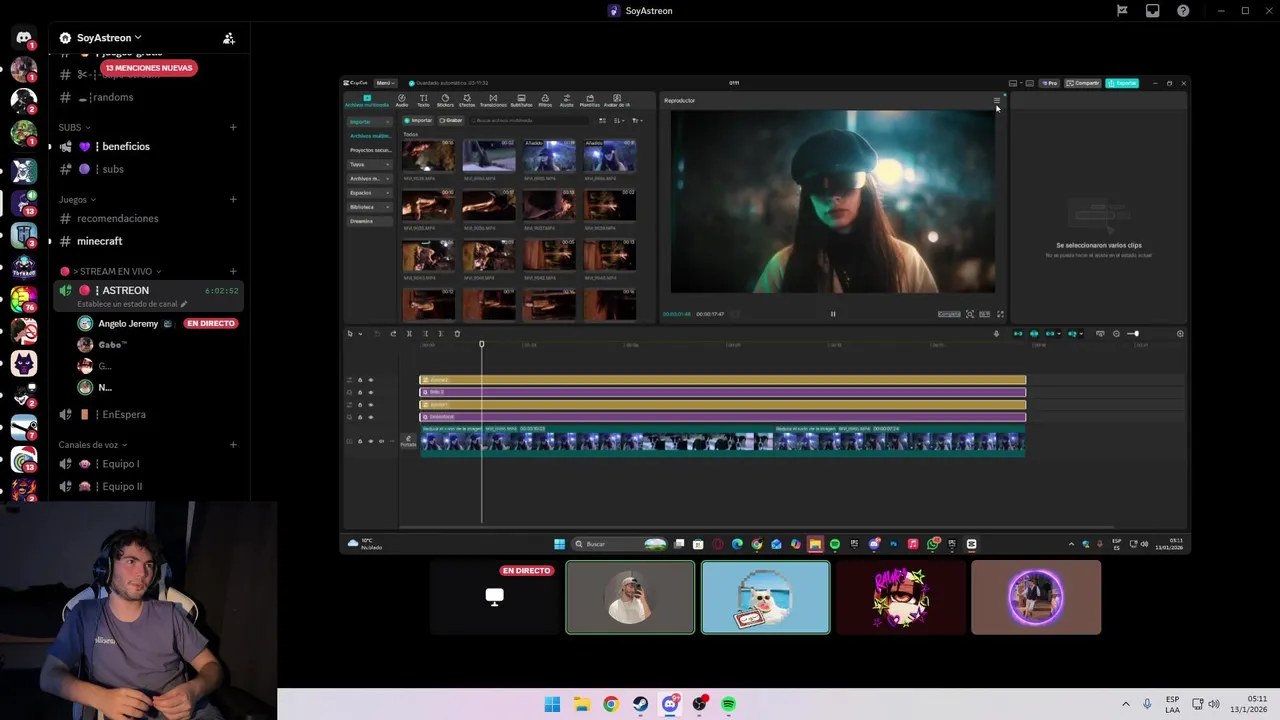Toggle fullscreen in the CapCut player
The image size is (1280, 720).
[x=1000, y=314]
